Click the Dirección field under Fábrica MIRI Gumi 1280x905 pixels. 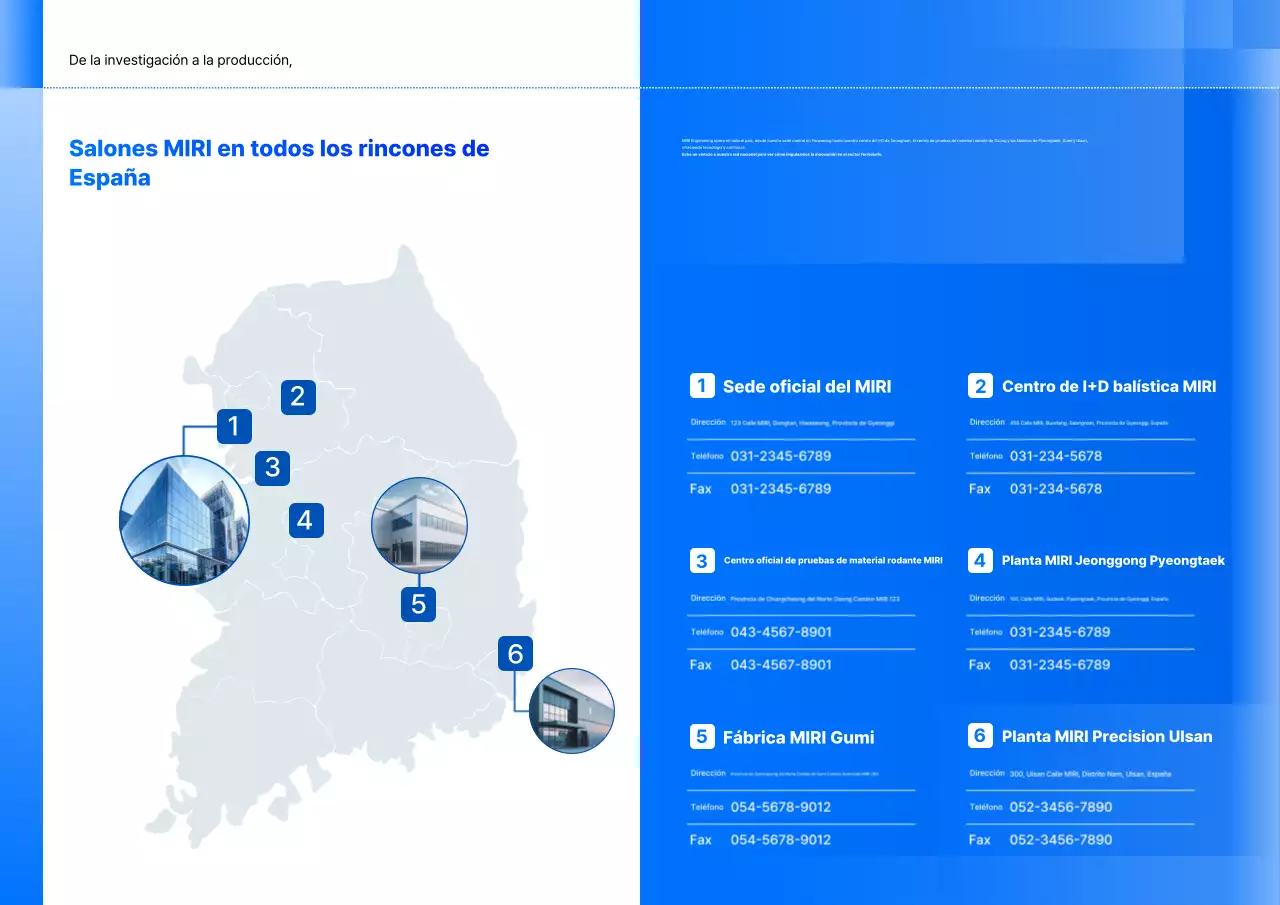707,772
